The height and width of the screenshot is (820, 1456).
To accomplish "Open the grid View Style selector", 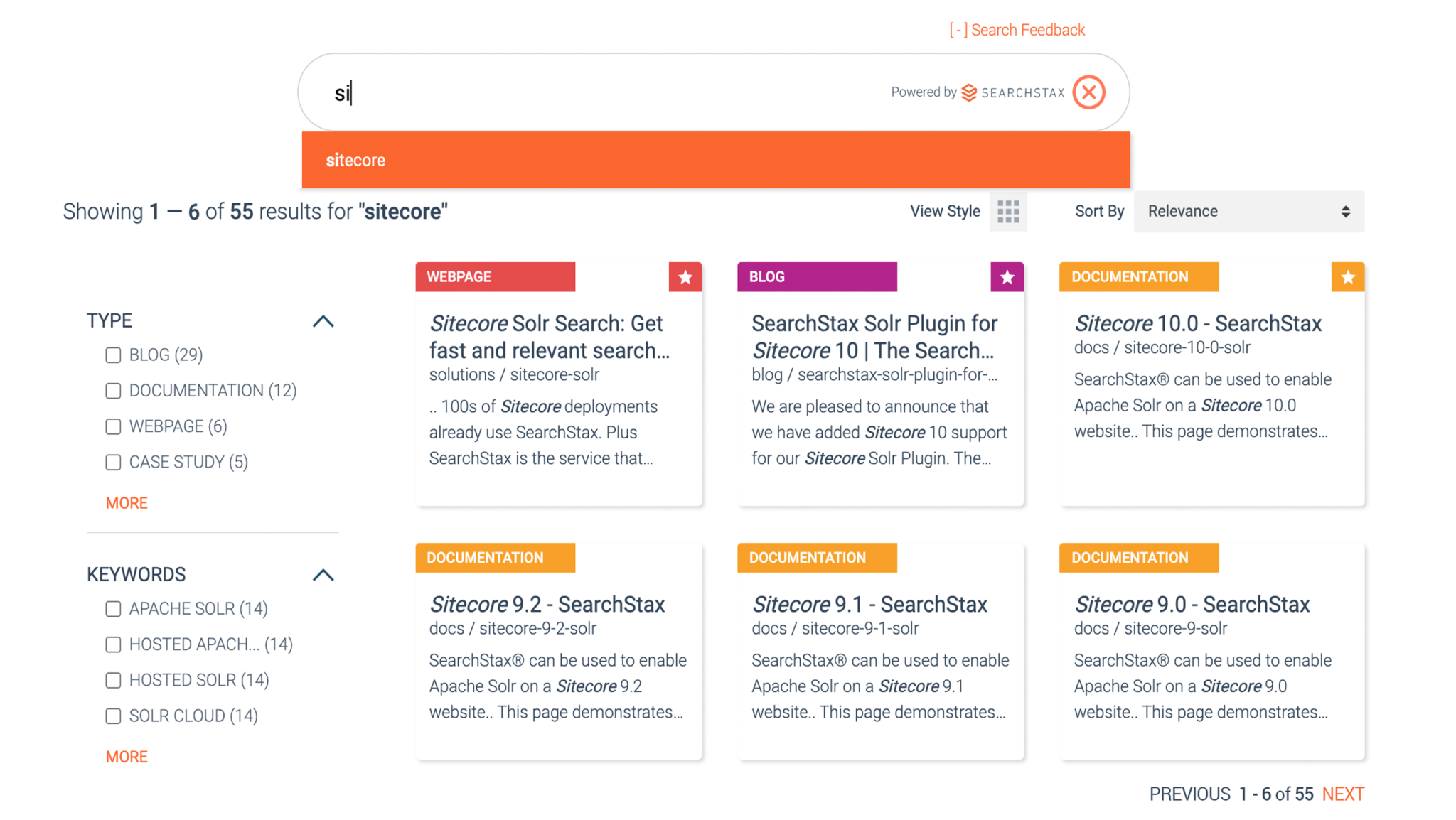I will coord(1008,211).
